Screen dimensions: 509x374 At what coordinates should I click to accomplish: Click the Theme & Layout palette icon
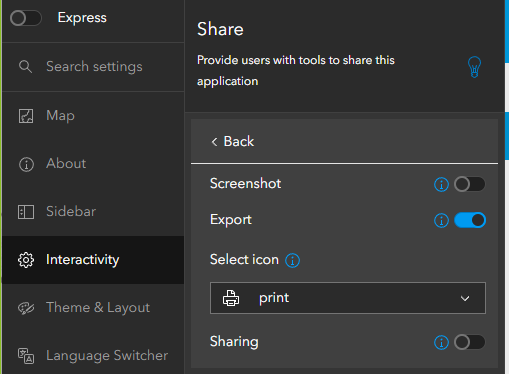[26, 308]
